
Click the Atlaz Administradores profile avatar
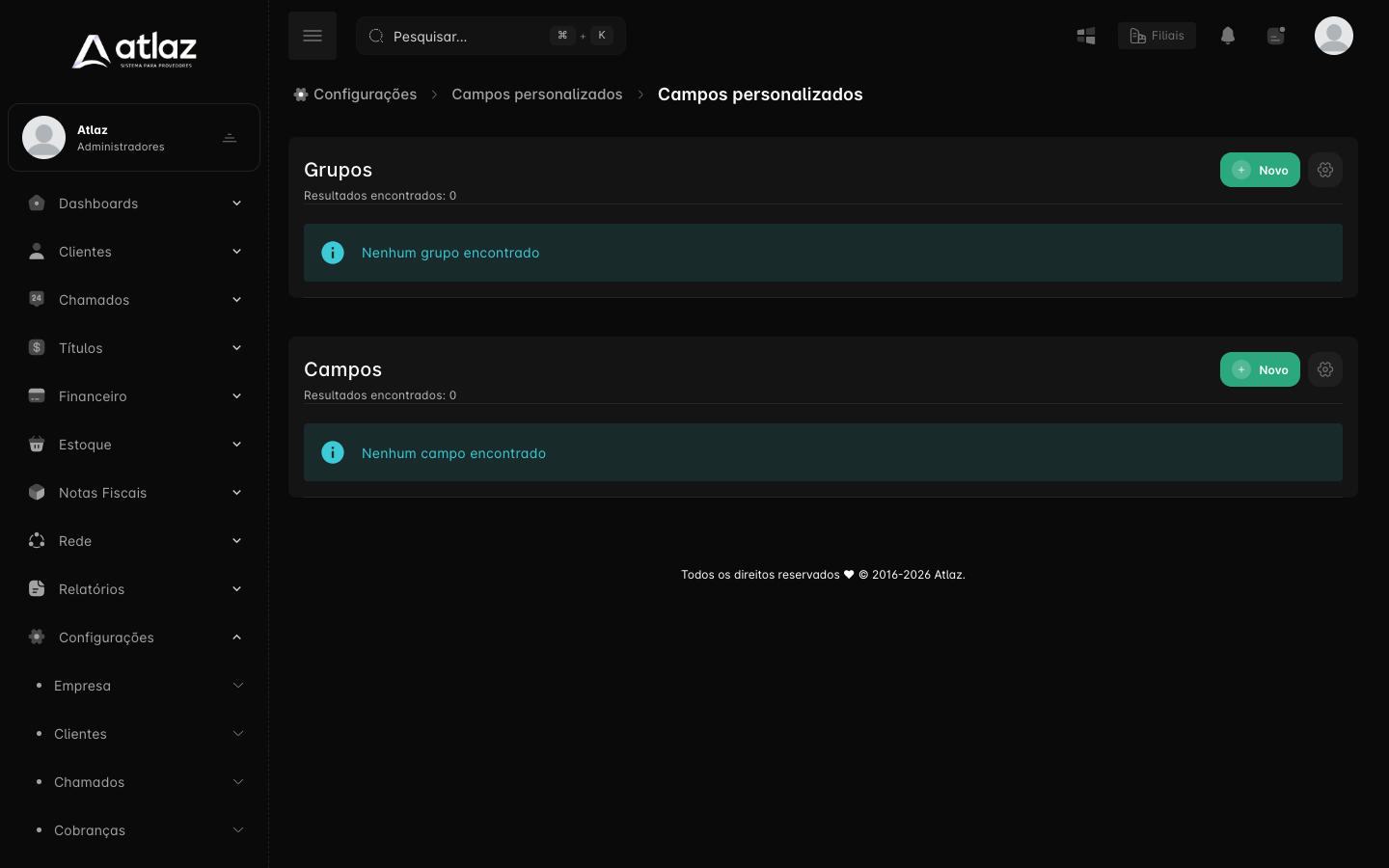43,137
